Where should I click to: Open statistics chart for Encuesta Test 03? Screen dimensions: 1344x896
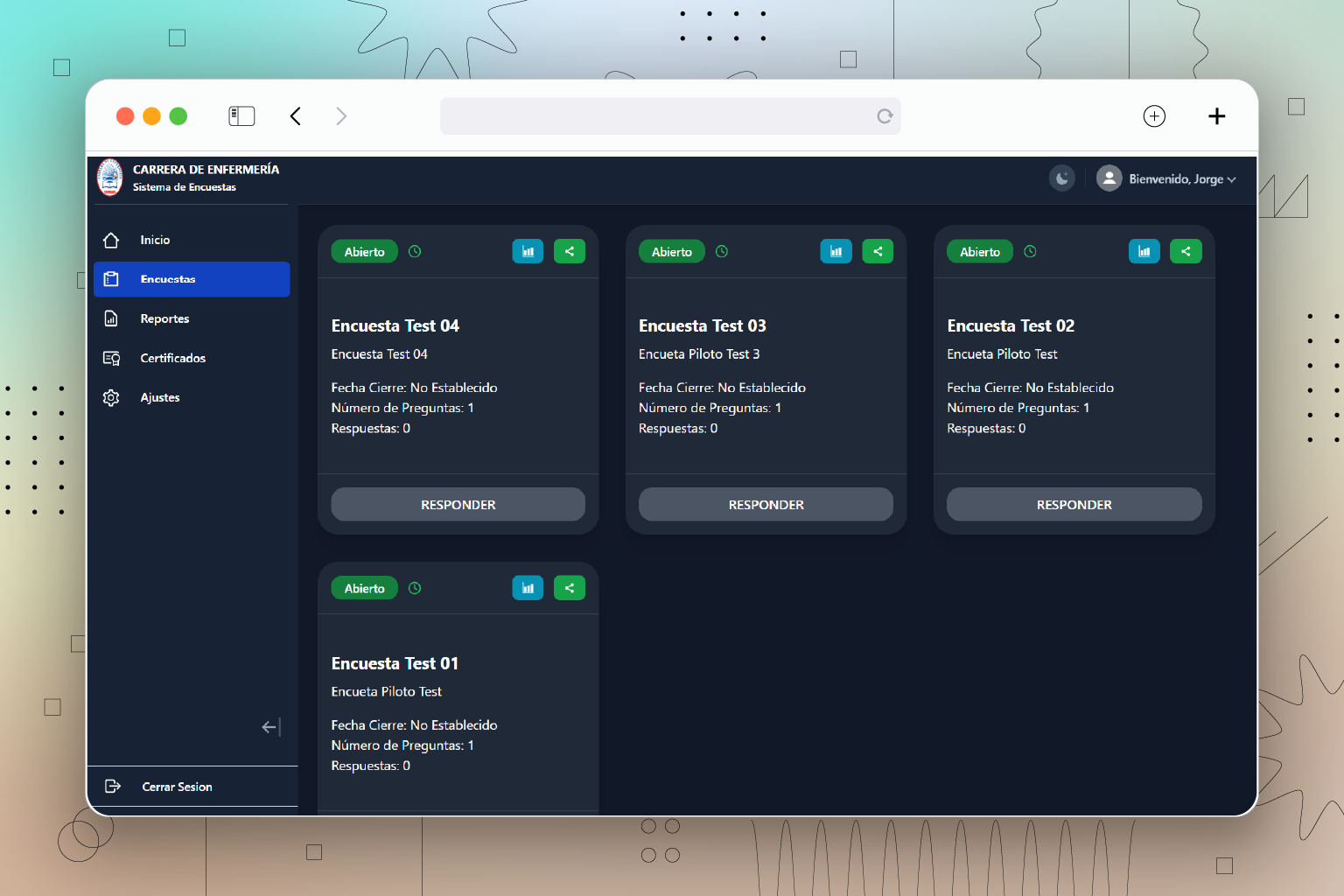pos(836,252)
